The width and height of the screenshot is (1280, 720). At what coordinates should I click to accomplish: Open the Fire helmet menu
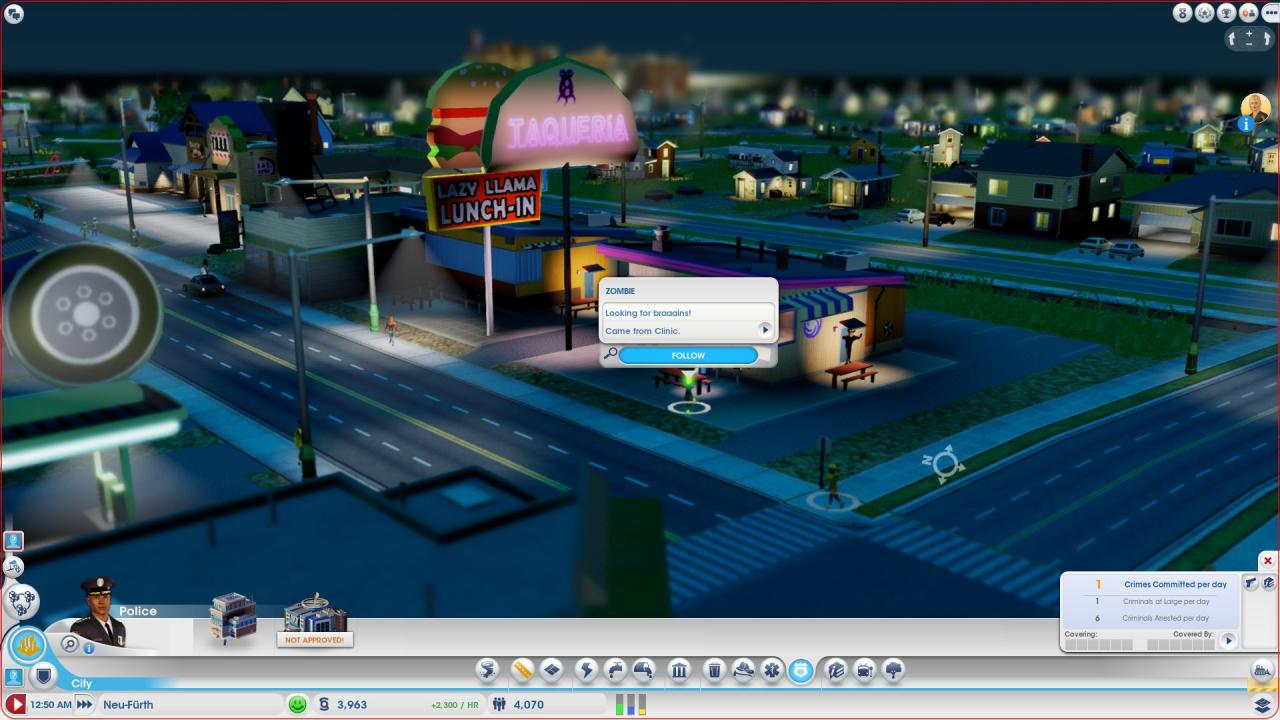(743, 670)
